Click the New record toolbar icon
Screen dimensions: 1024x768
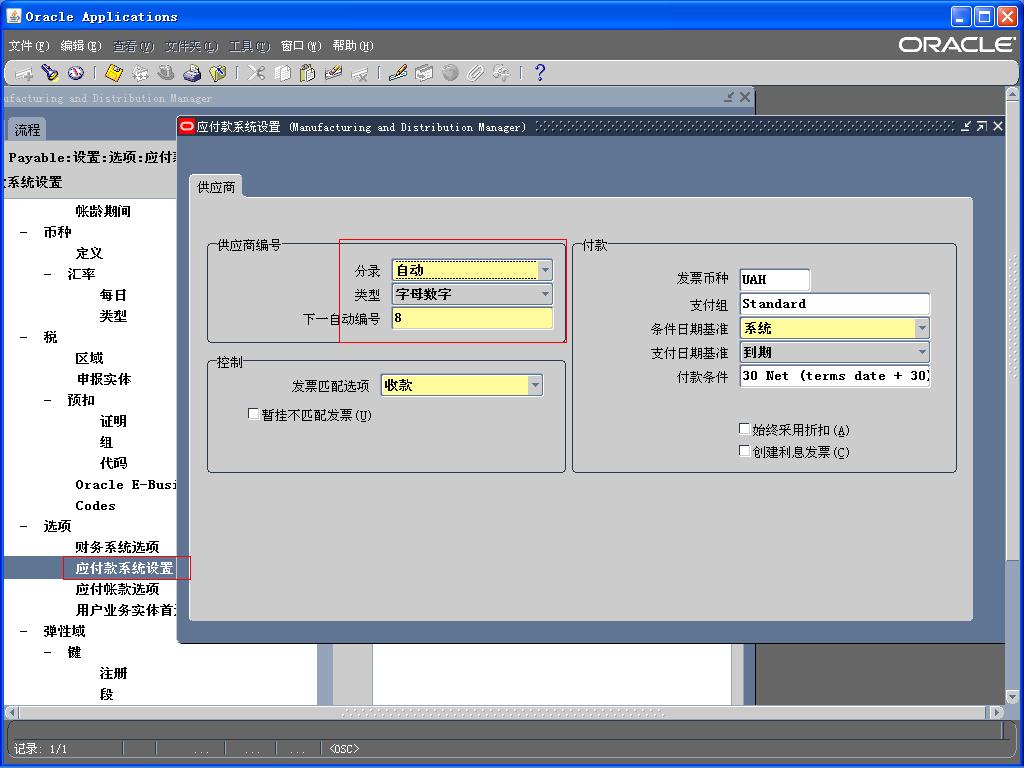point(24,73)
